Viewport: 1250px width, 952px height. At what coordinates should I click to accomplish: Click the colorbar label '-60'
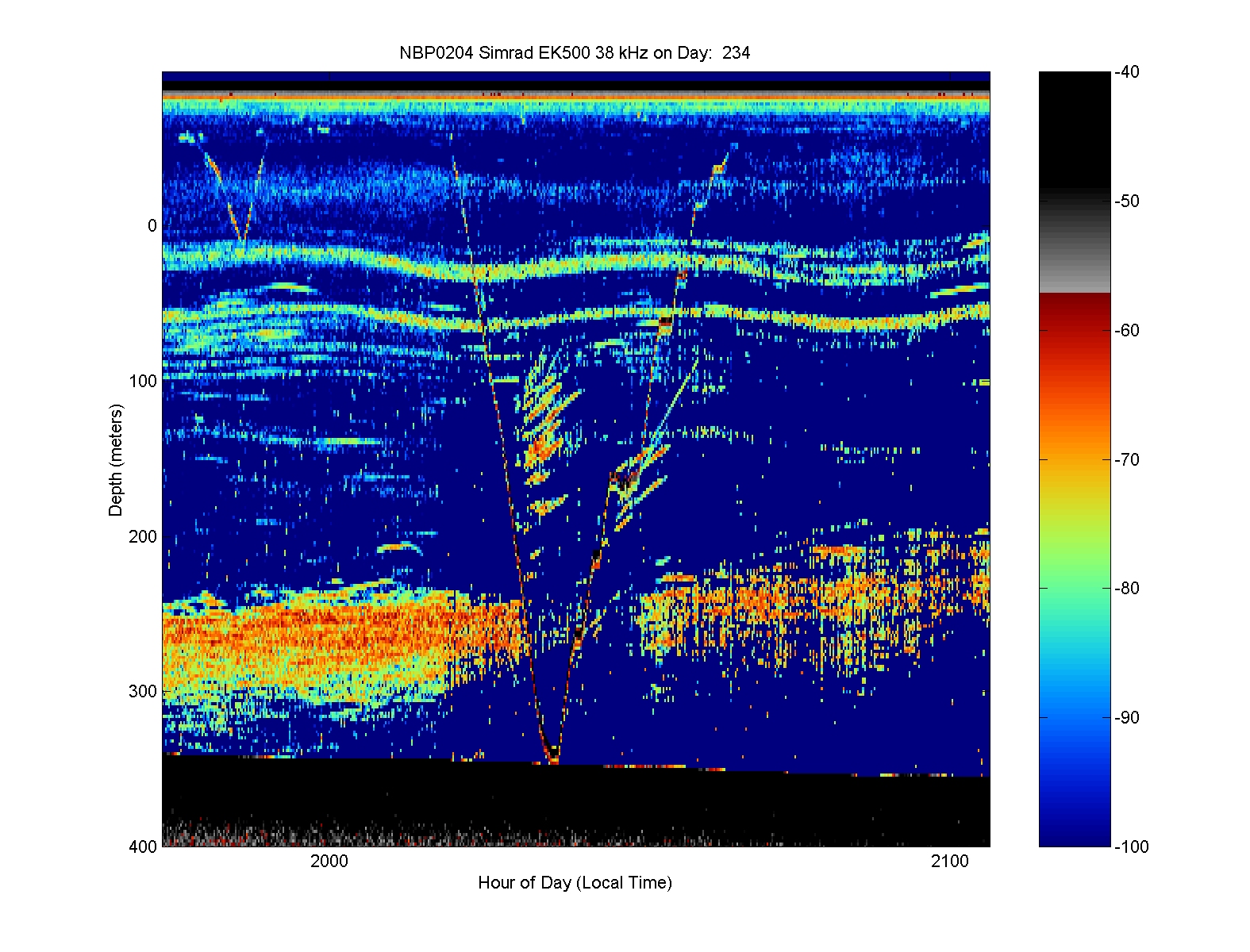[x=1126, y=331]
